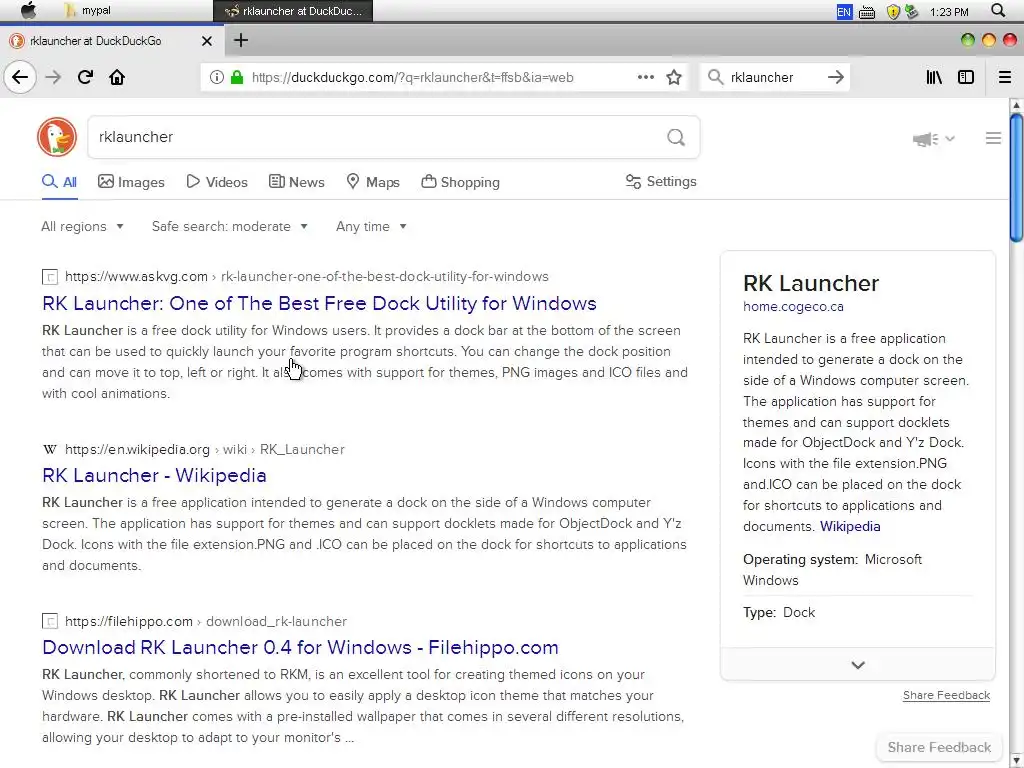Click the home.cogeco.ca link

[793, 307]
